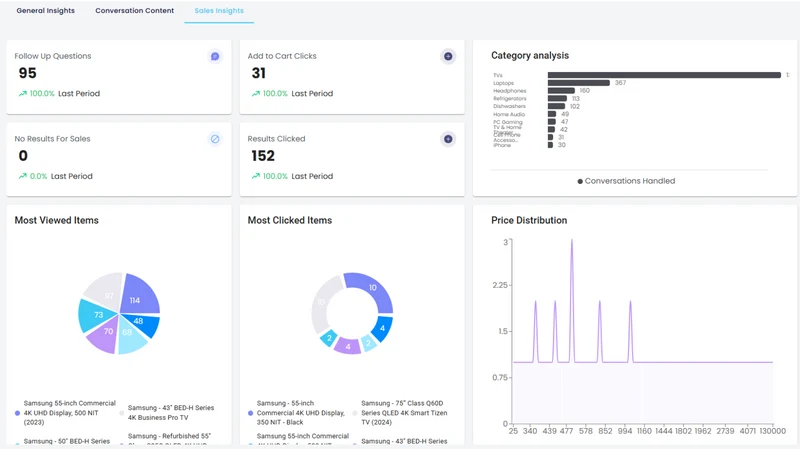Click the lilac 4 segment in Most Clicked donut

coord(347,346)
